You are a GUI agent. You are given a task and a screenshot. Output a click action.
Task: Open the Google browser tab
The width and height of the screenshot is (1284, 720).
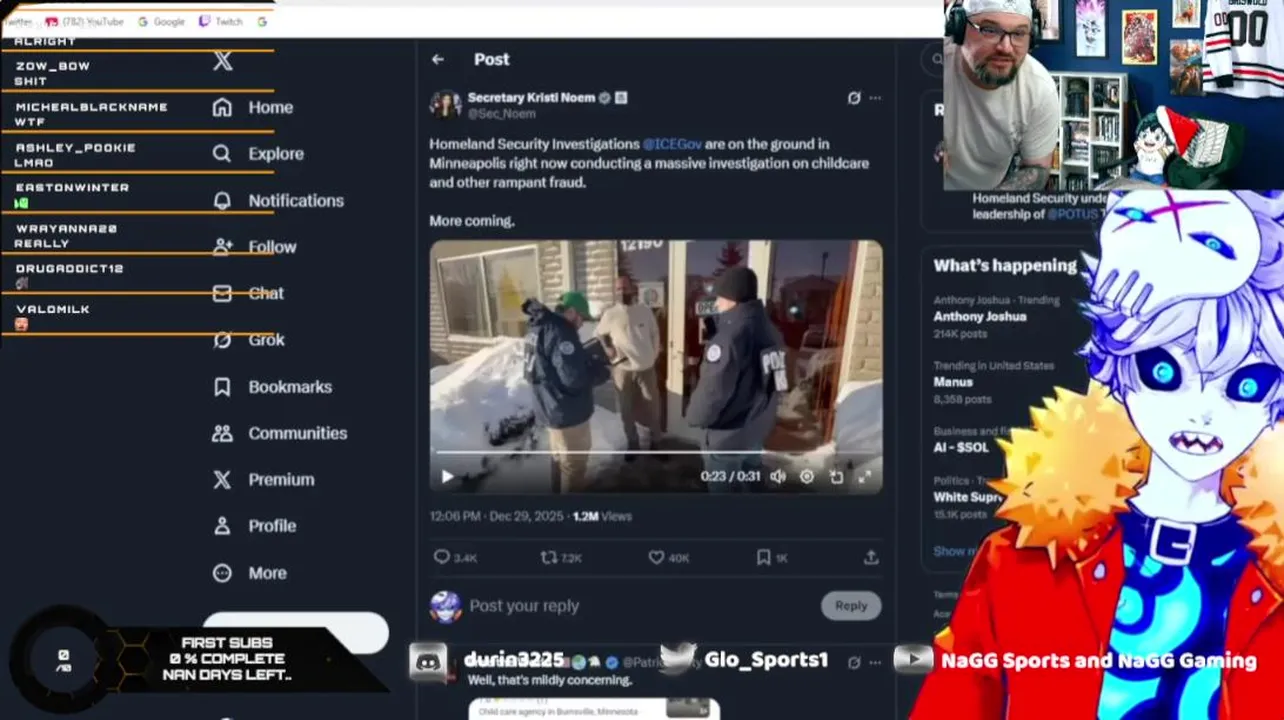pyautogui.click(x=161, y=21)
